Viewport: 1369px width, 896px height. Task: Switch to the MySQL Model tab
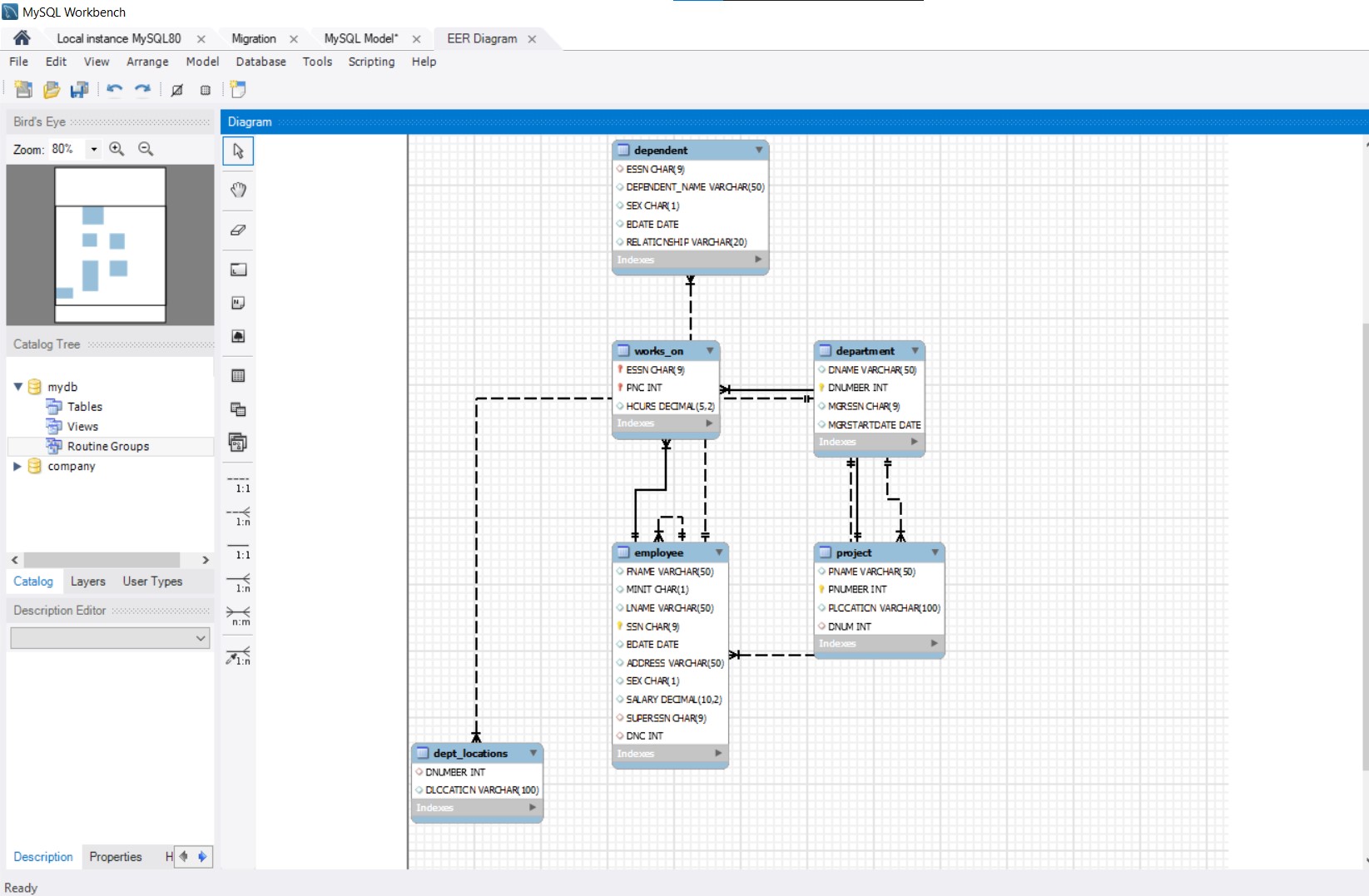360,38
